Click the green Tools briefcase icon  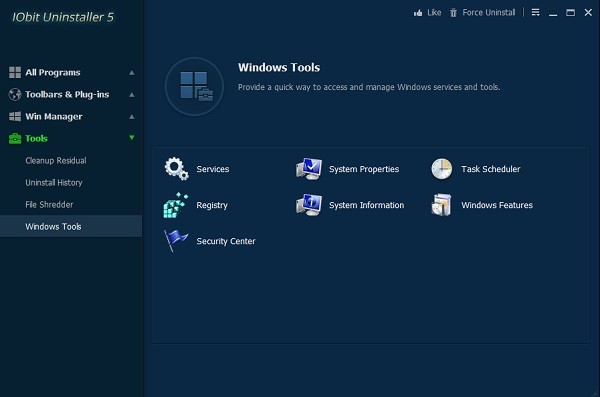pos(15,139)
